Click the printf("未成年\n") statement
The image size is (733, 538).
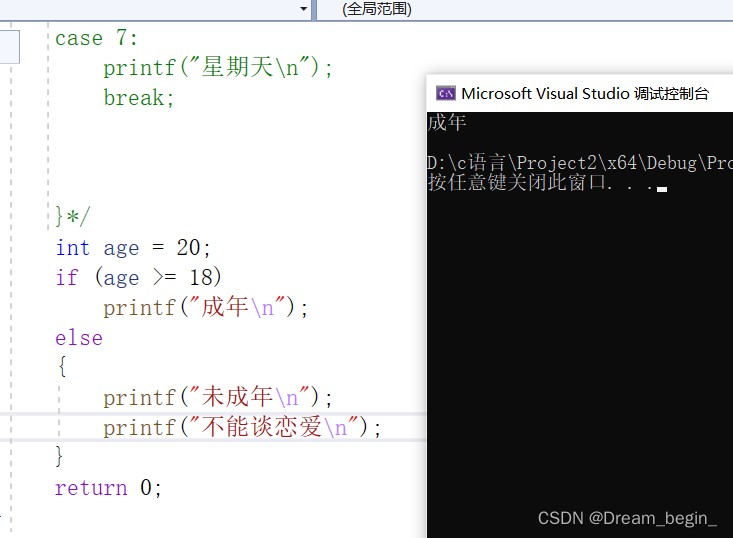[218, 397]
